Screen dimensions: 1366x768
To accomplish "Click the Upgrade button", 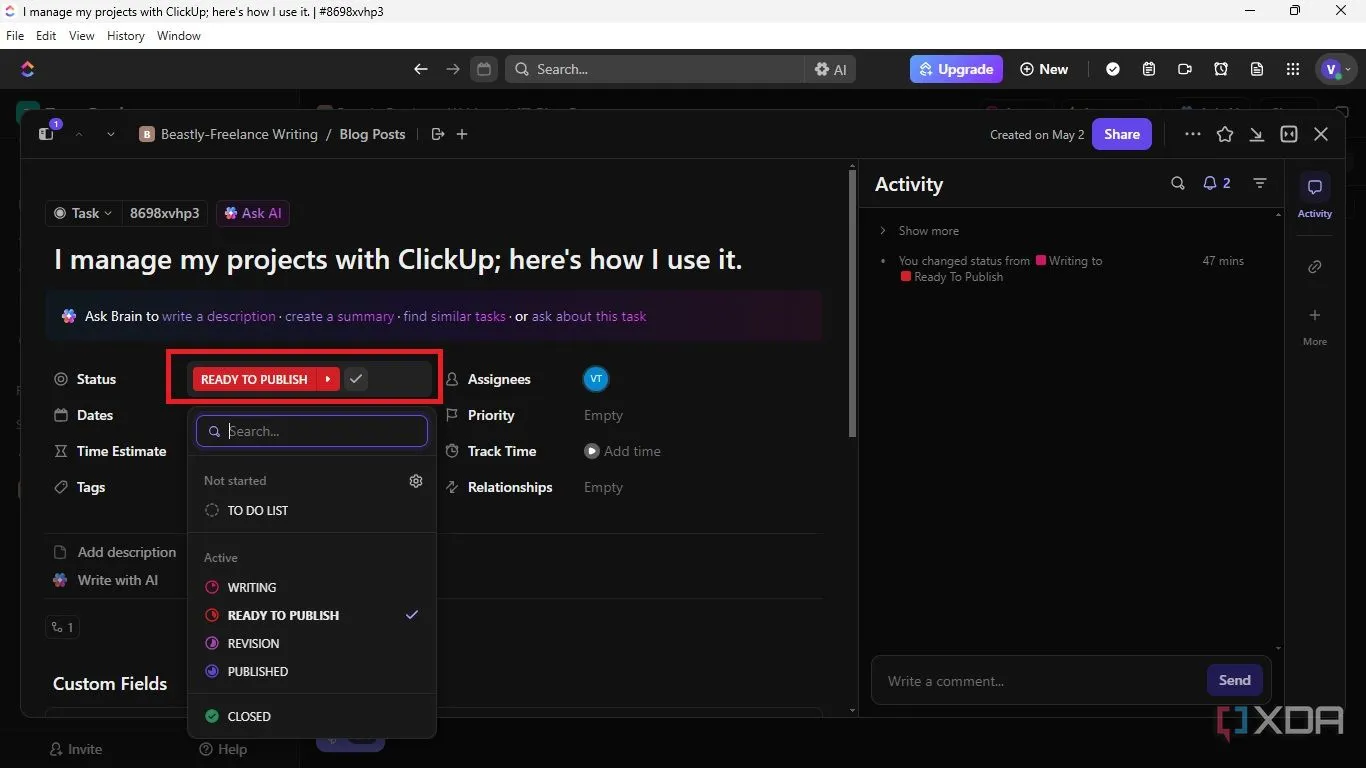I will (x=956, y=69).
